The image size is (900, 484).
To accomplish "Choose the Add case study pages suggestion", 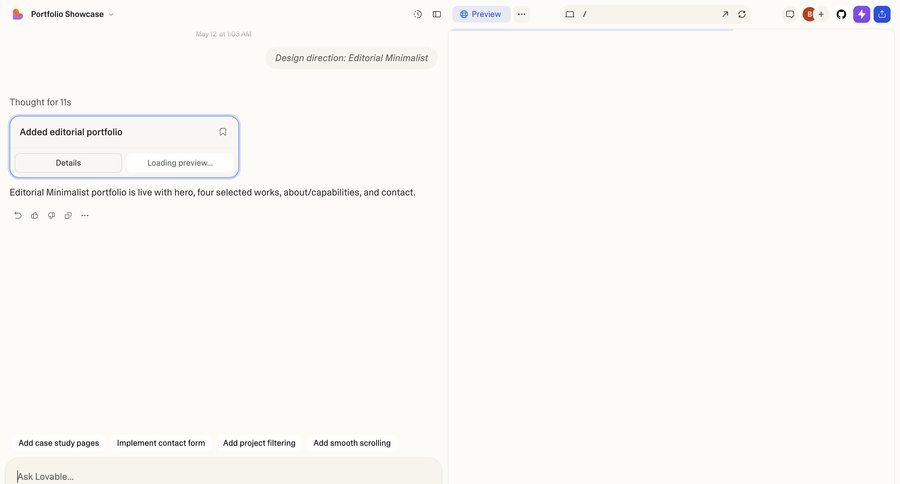I will tap(59, 443).
